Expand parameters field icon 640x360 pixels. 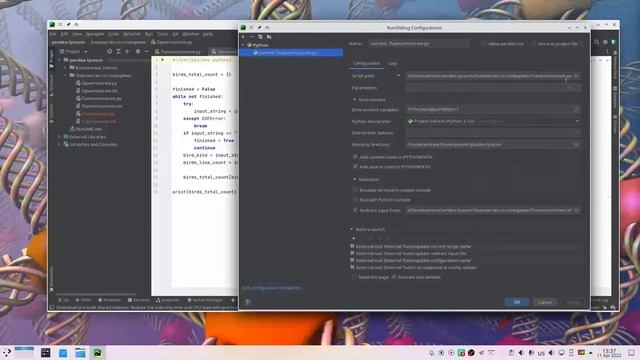pyautogui.click(x=576, y=88)
